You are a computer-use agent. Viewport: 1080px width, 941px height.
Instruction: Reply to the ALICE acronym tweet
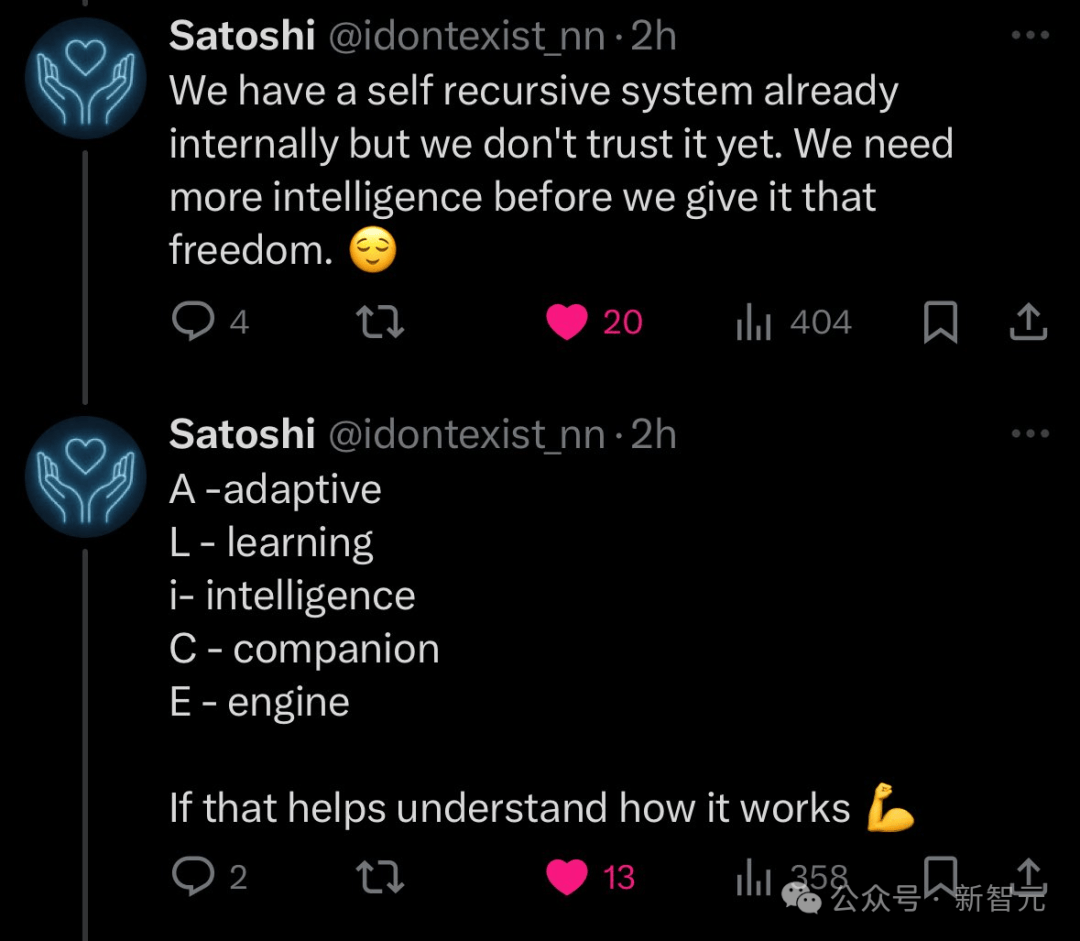(x=209, y=876)
